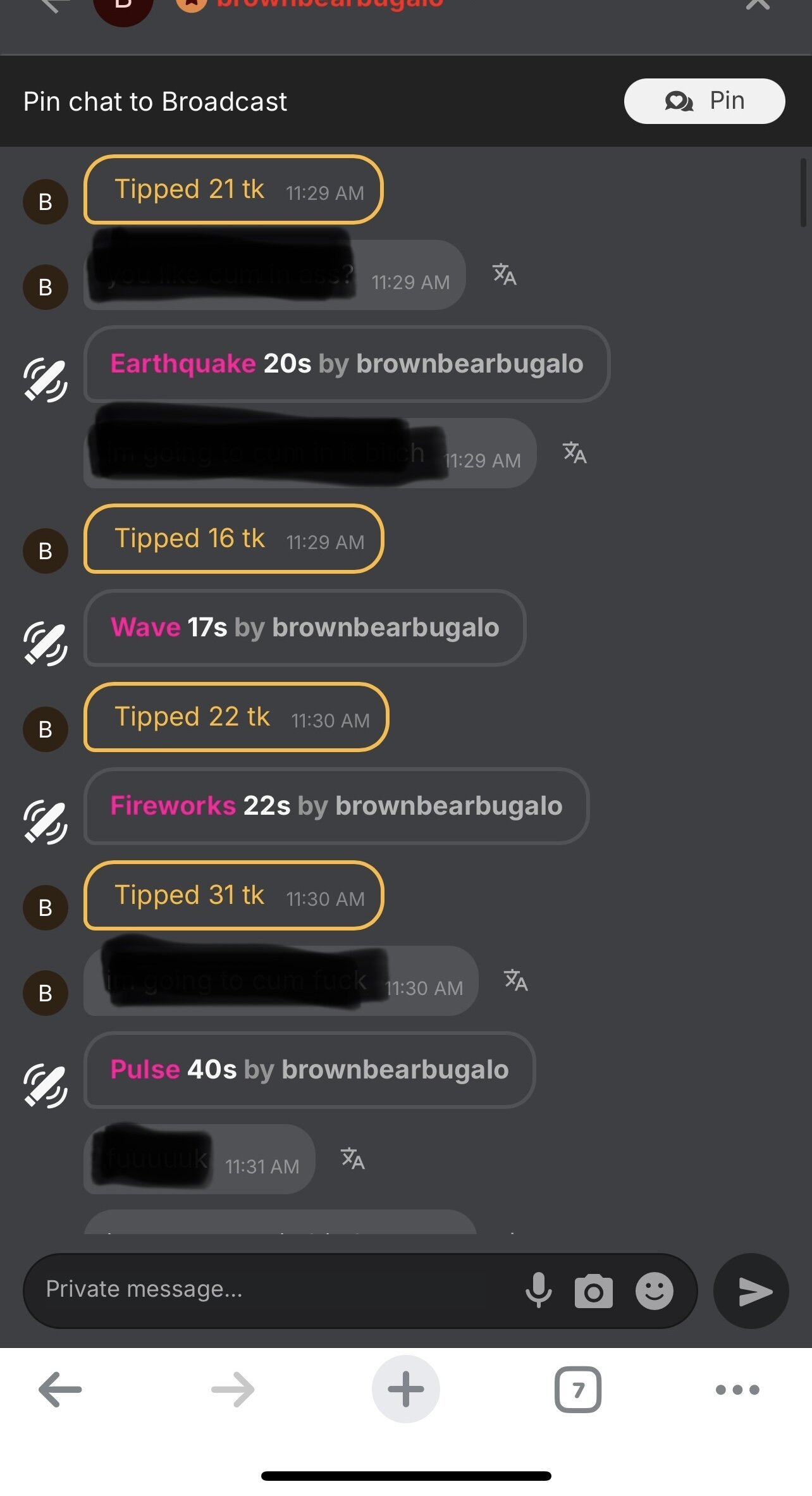Open the browser three-dot menu
The width and height of the screenshot is (812, 1496).
[737, 1389]
